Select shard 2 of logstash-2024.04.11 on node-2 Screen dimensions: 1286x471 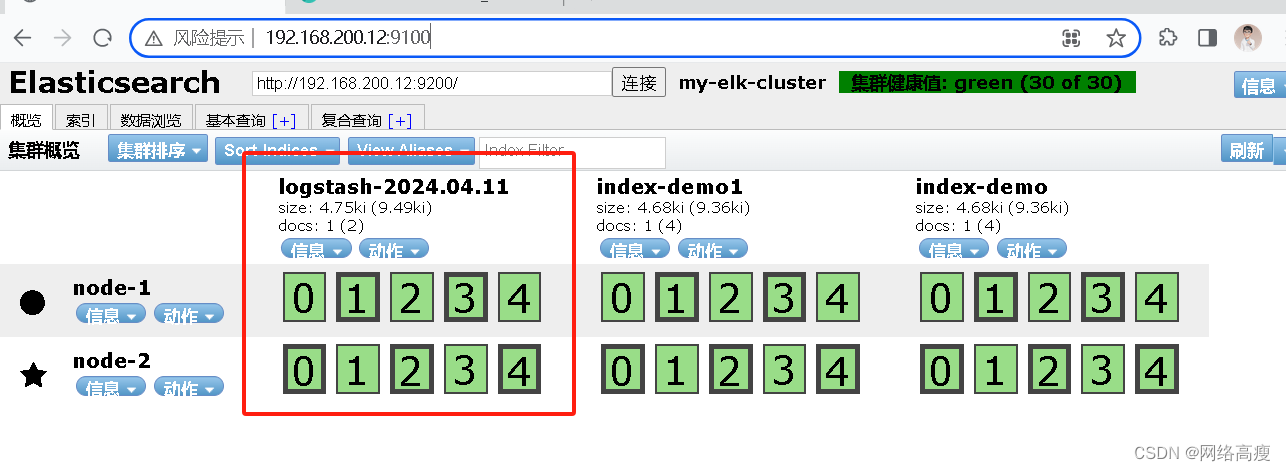[411, 370]
